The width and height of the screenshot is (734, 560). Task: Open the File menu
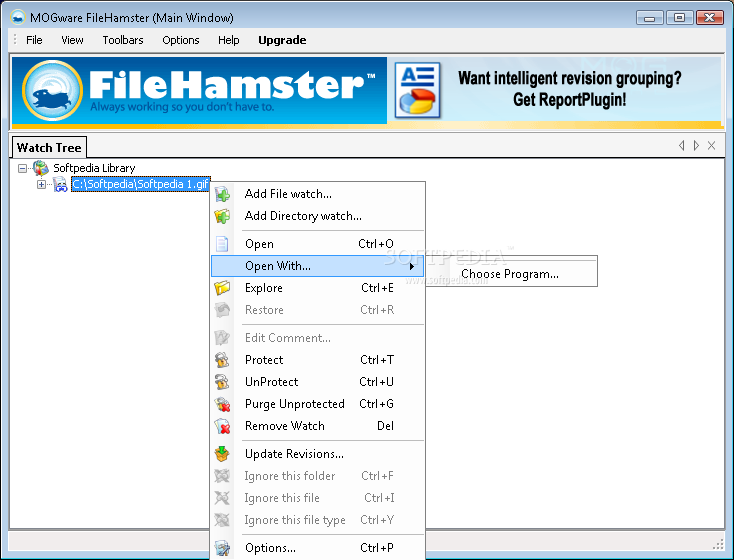click(34, 40)
